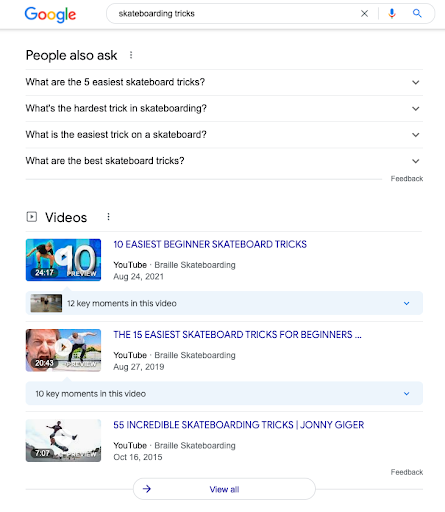Click the small key moments preview thumbnail
The height and width of the screenshot is (512, 445).
click(x=46, y=303)
